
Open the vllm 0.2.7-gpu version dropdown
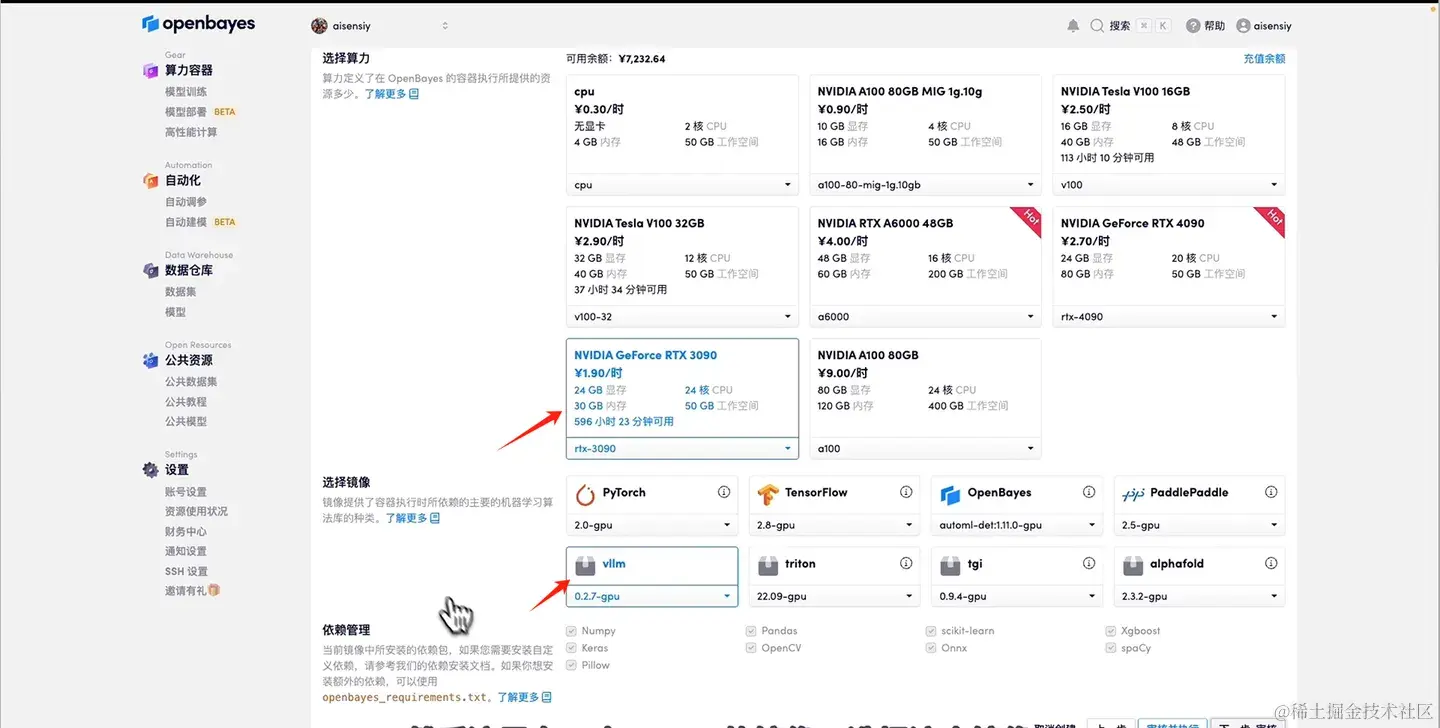click(652, 596)
